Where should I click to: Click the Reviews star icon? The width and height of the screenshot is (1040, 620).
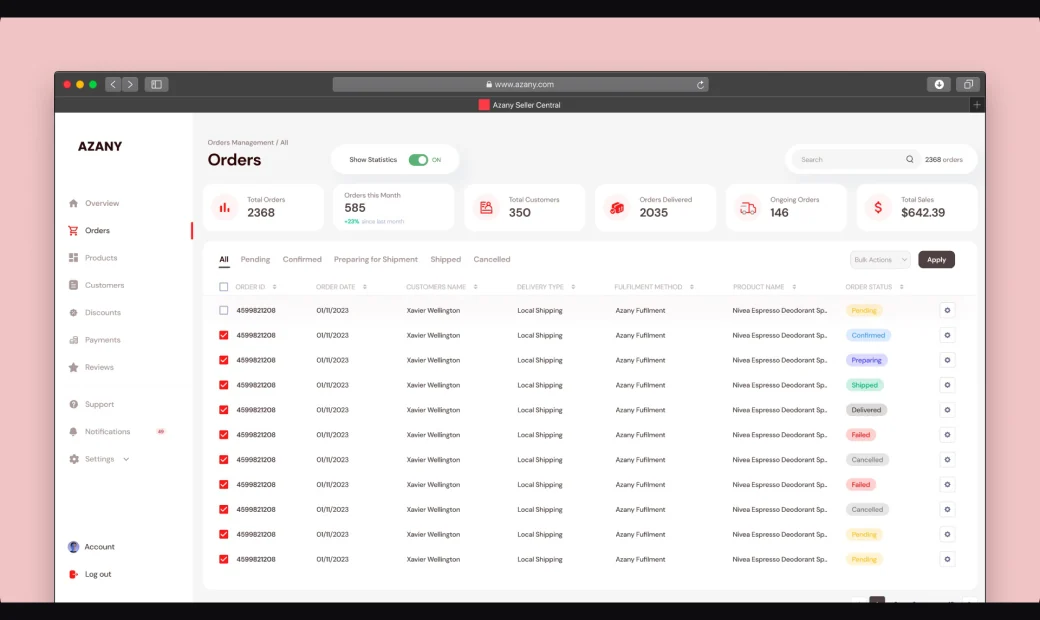point(74,367)
